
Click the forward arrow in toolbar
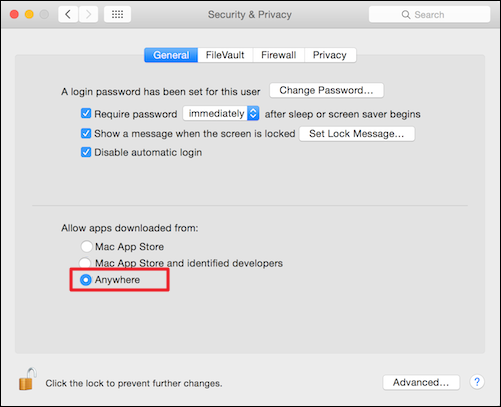coord(88,14)
